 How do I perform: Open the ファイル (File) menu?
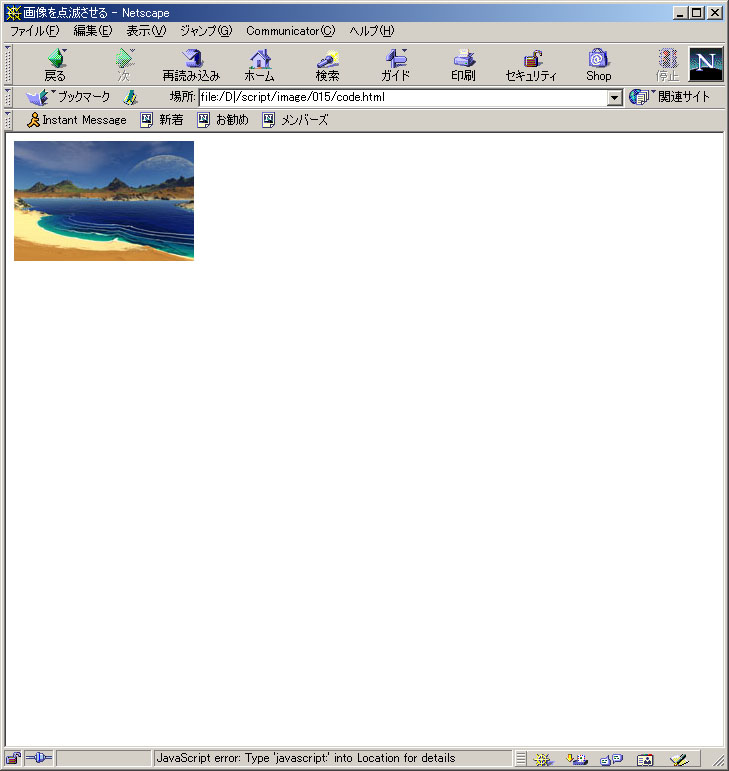[x=34, y=31]
